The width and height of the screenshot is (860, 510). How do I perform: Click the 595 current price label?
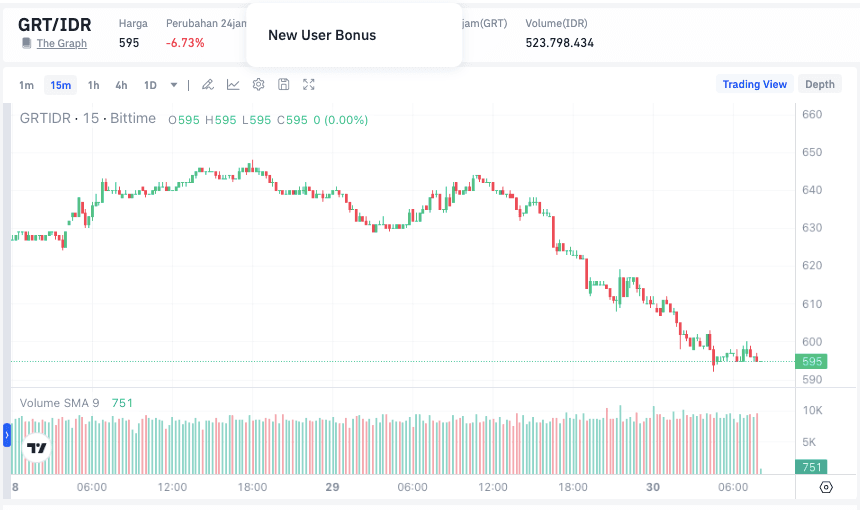coord(812,361)
